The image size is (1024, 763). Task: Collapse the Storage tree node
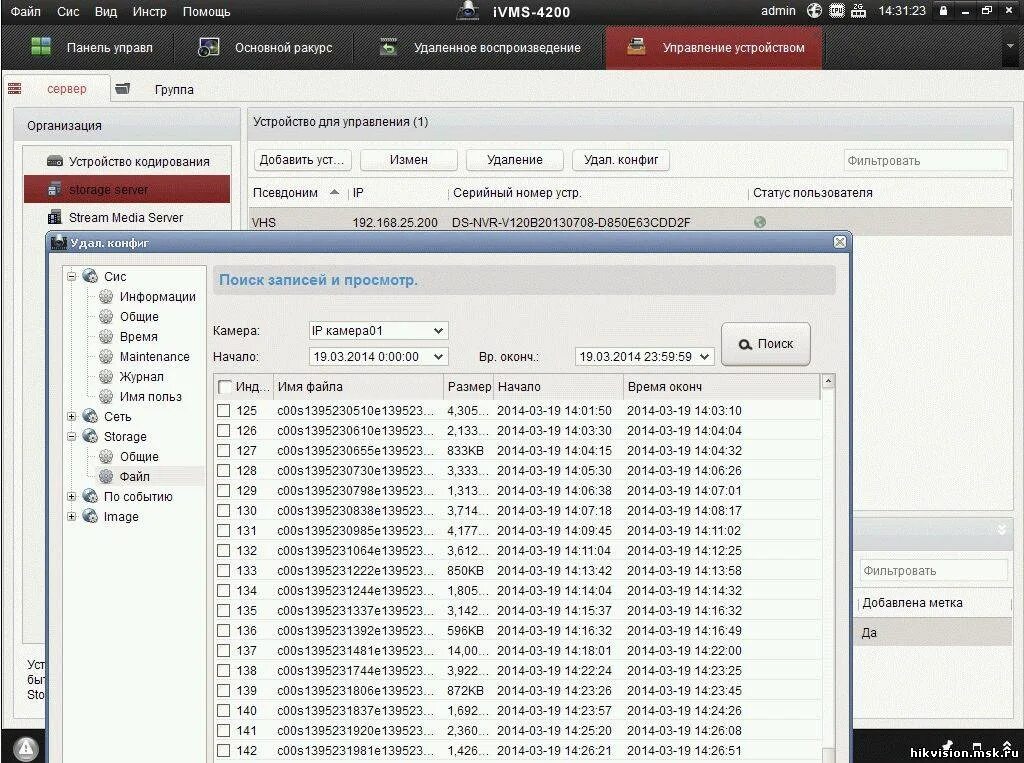click(x=72, y=436)
